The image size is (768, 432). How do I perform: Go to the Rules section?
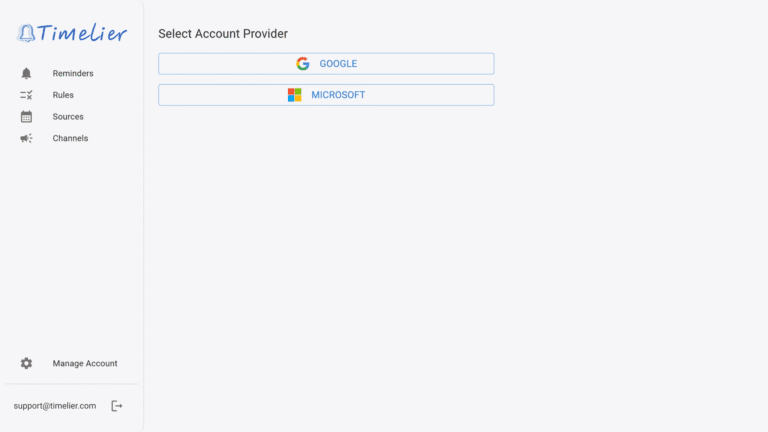click(x=63, y=95)
